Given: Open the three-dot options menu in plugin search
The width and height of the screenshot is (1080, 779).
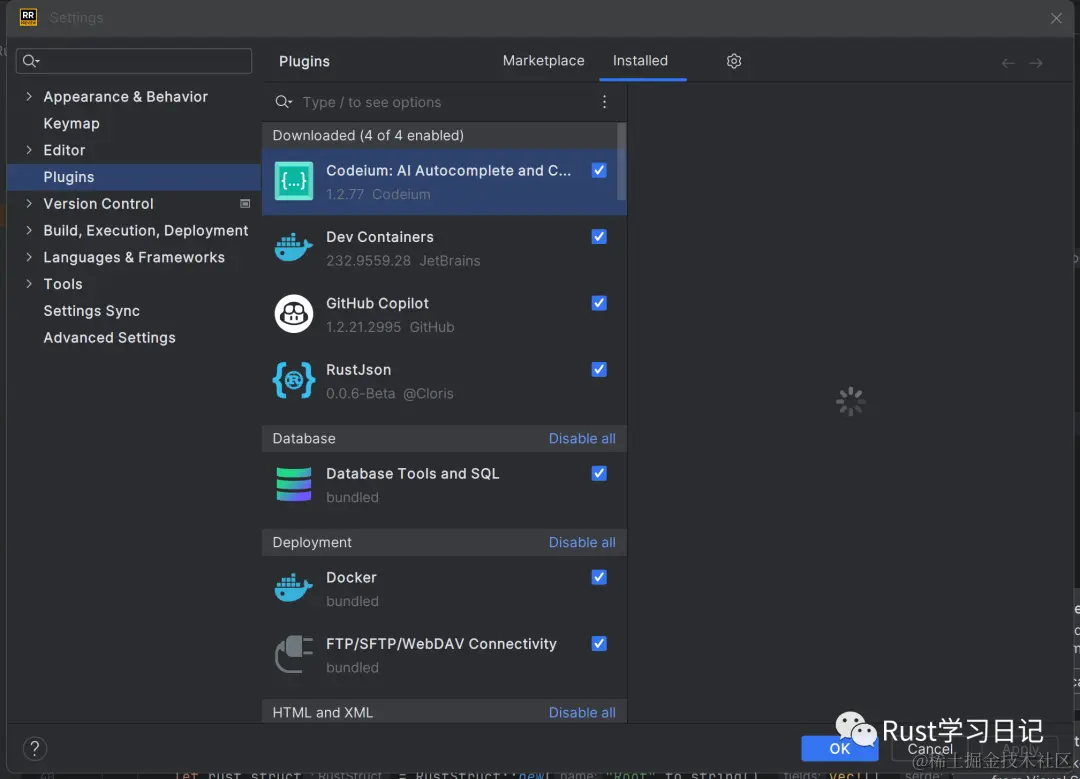Looking at the screenshot, I should click(604, 102).
